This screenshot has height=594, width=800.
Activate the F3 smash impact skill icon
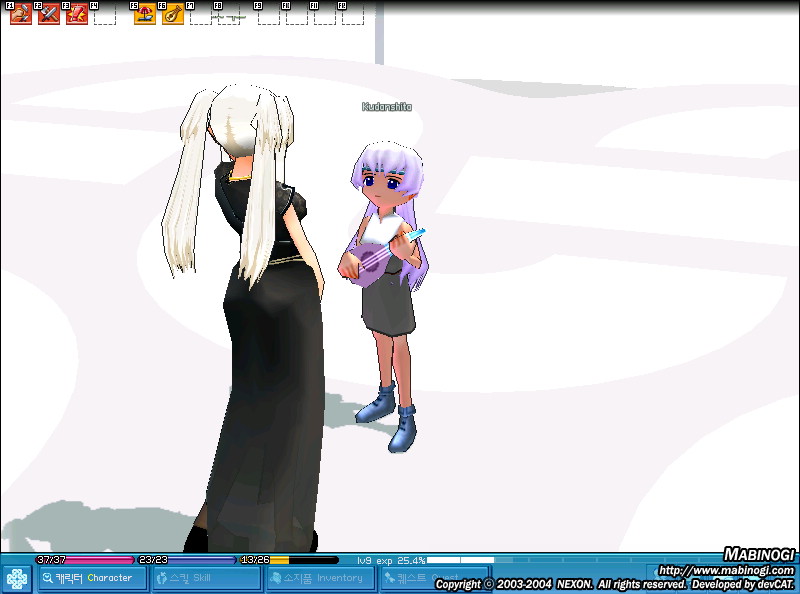pos(77,14)
